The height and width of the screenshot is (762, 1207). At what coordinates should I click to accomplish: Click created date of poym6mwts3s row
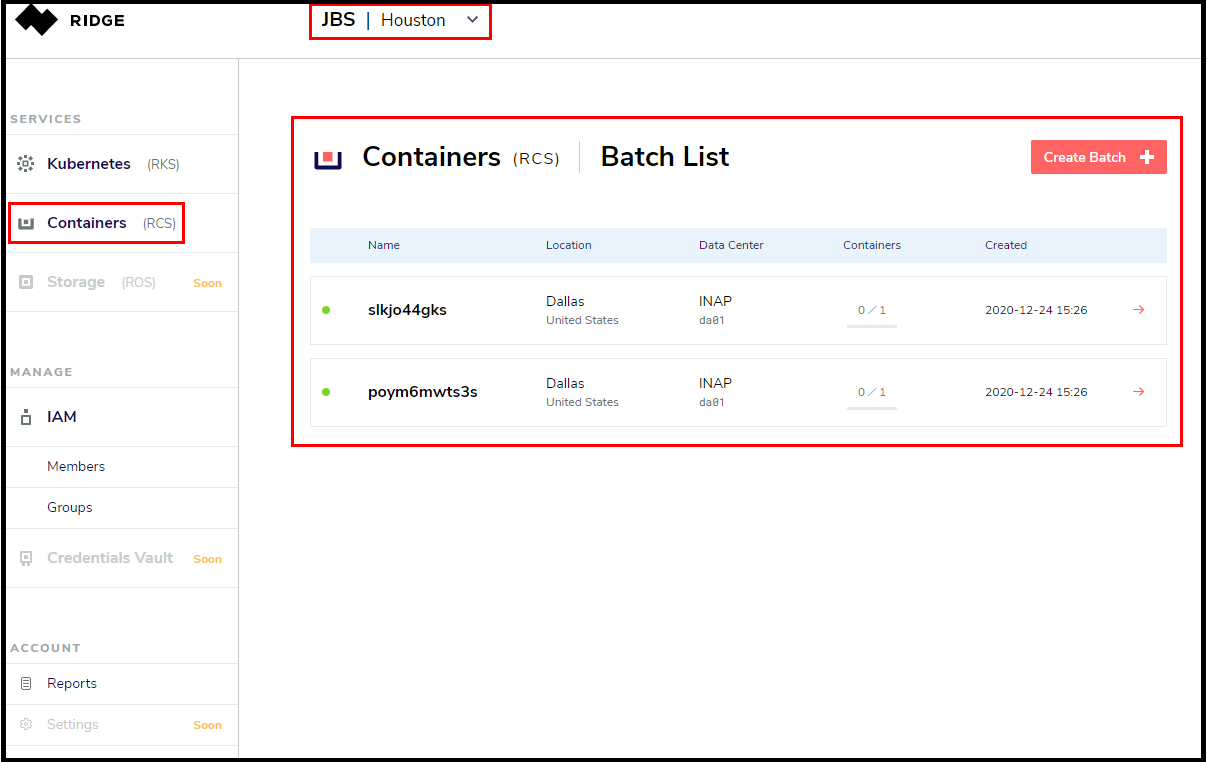coord(1036,392)
